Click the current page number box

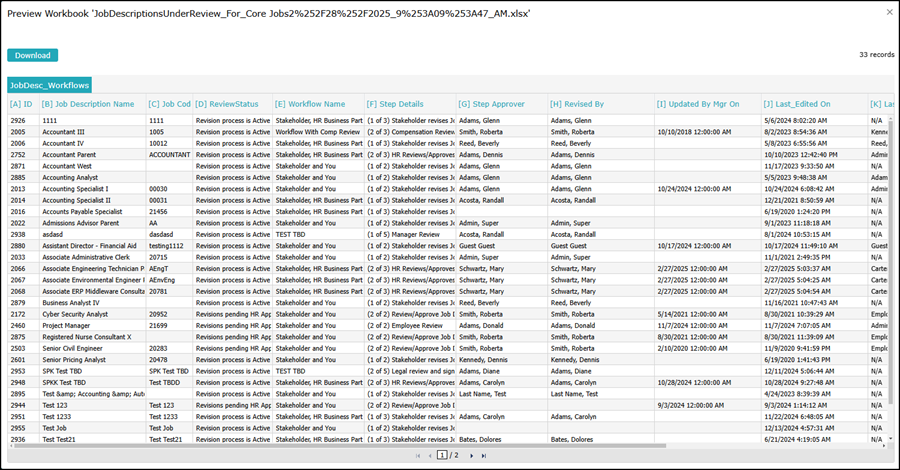point(441,455)
